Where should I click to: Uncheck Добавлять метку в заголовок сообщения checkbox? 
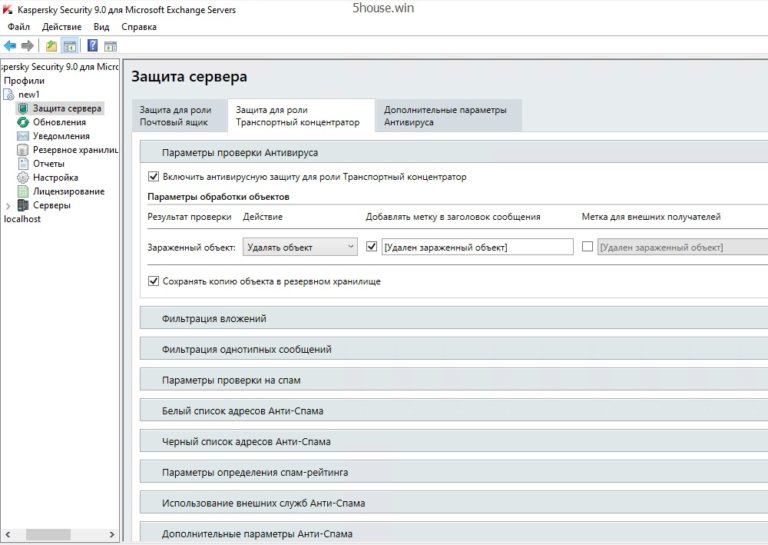coord(372,246)
